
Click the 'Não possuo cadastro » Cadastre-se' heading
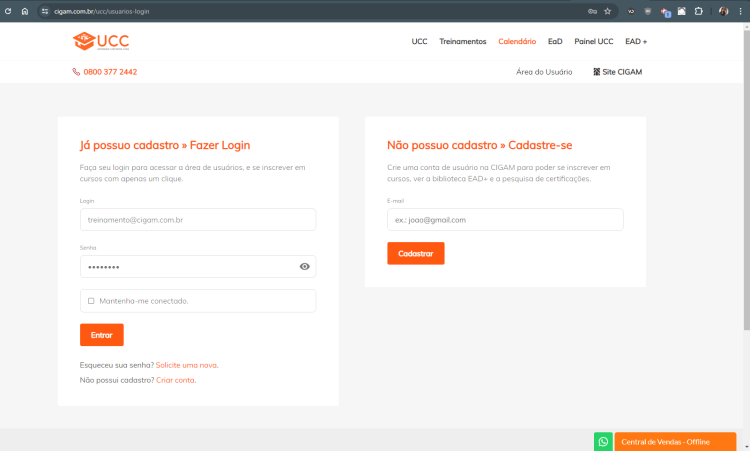click(480, 145)
